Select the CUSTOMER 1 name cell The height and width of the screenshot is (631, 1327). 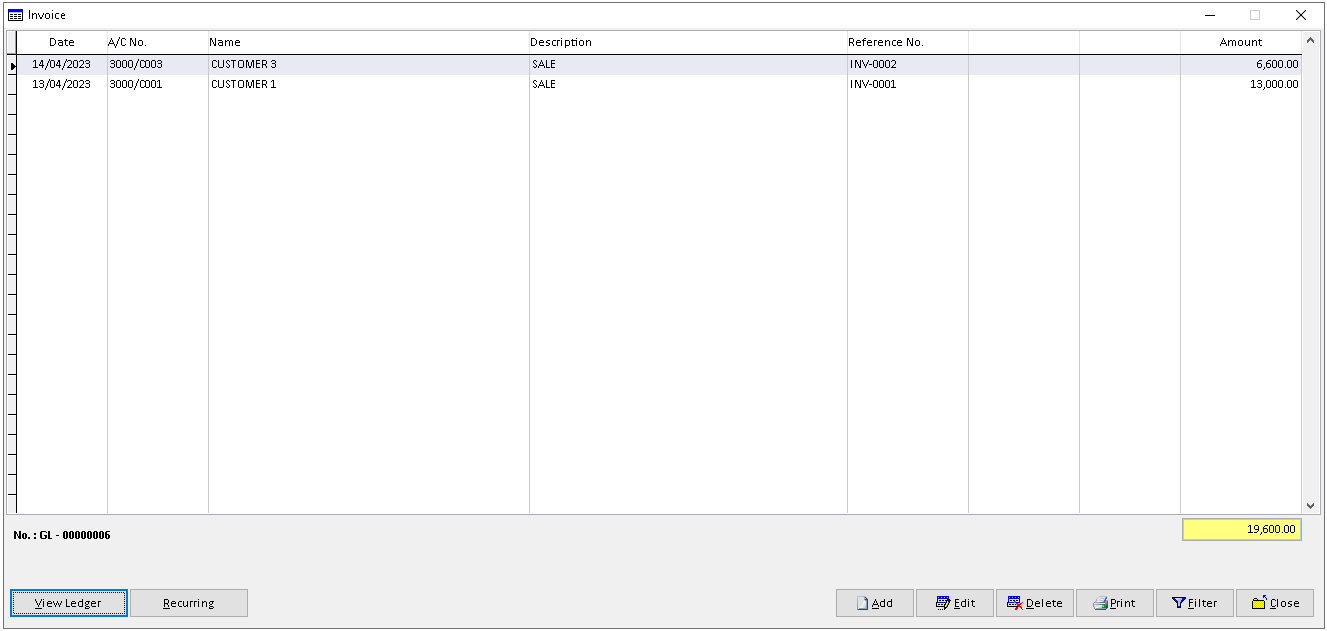[369, 84]
